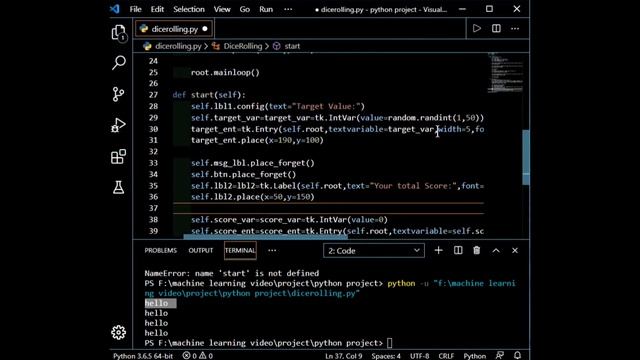Image resolution: width=640 pixels, height=360 pixels.
Task: Close the terminal panel
Action: tap(515, 251)
